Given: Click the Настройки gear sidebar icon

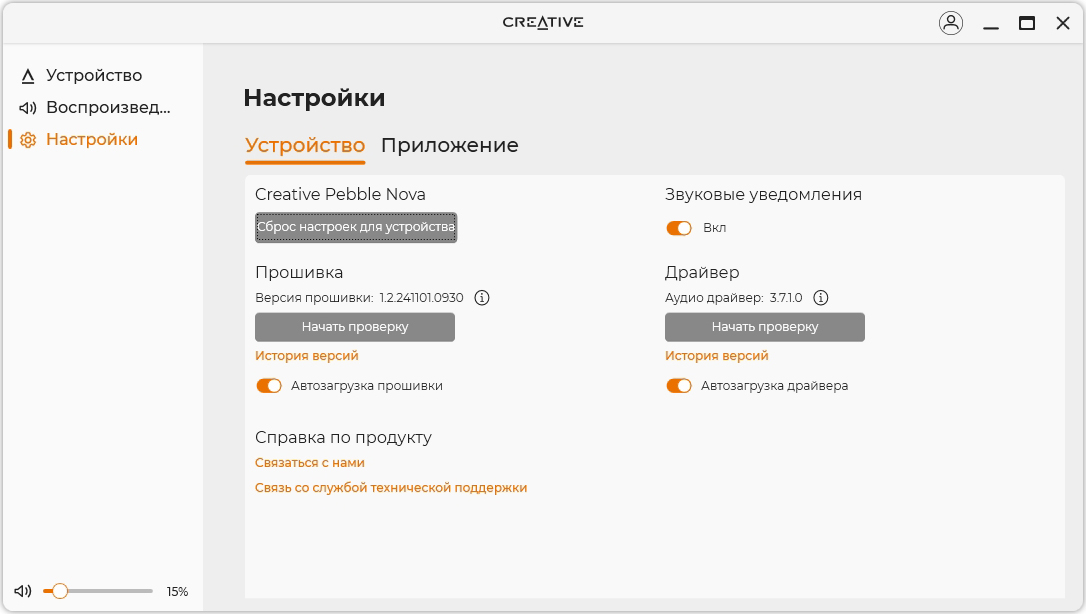Looking at the screenshot, I should tap(28, 140).
